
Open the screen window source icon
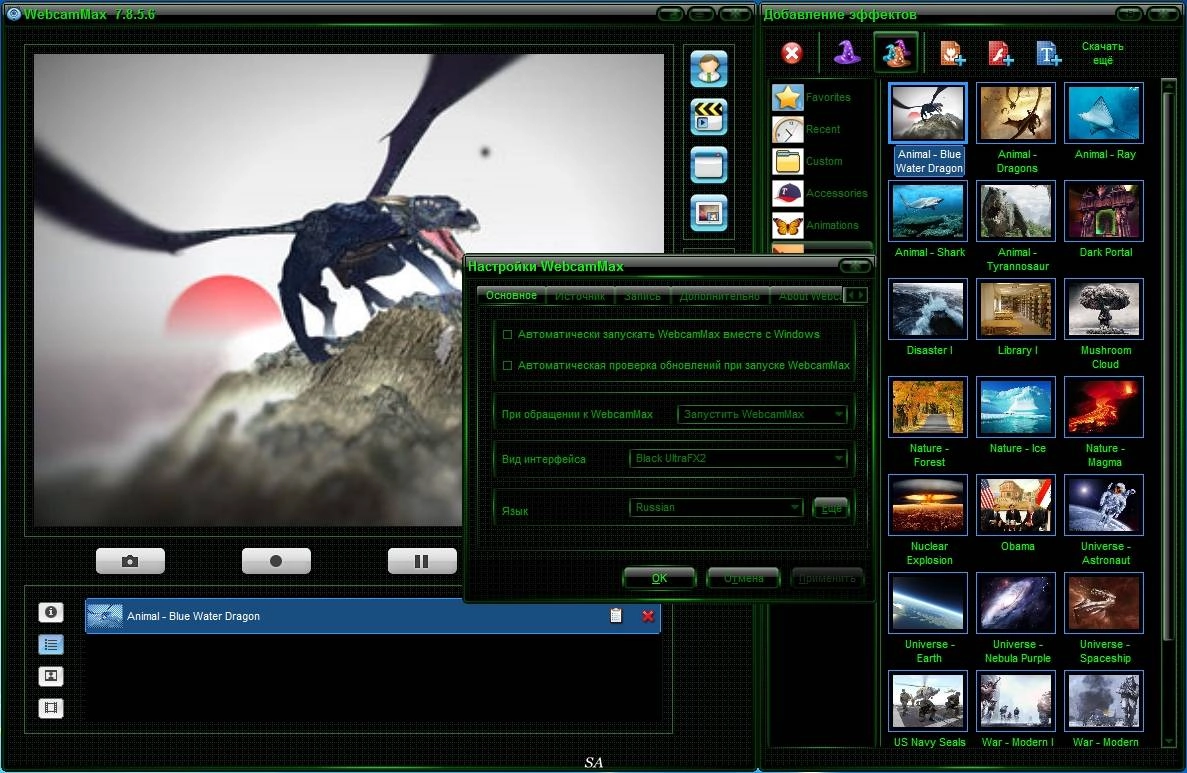click(709, 165)
